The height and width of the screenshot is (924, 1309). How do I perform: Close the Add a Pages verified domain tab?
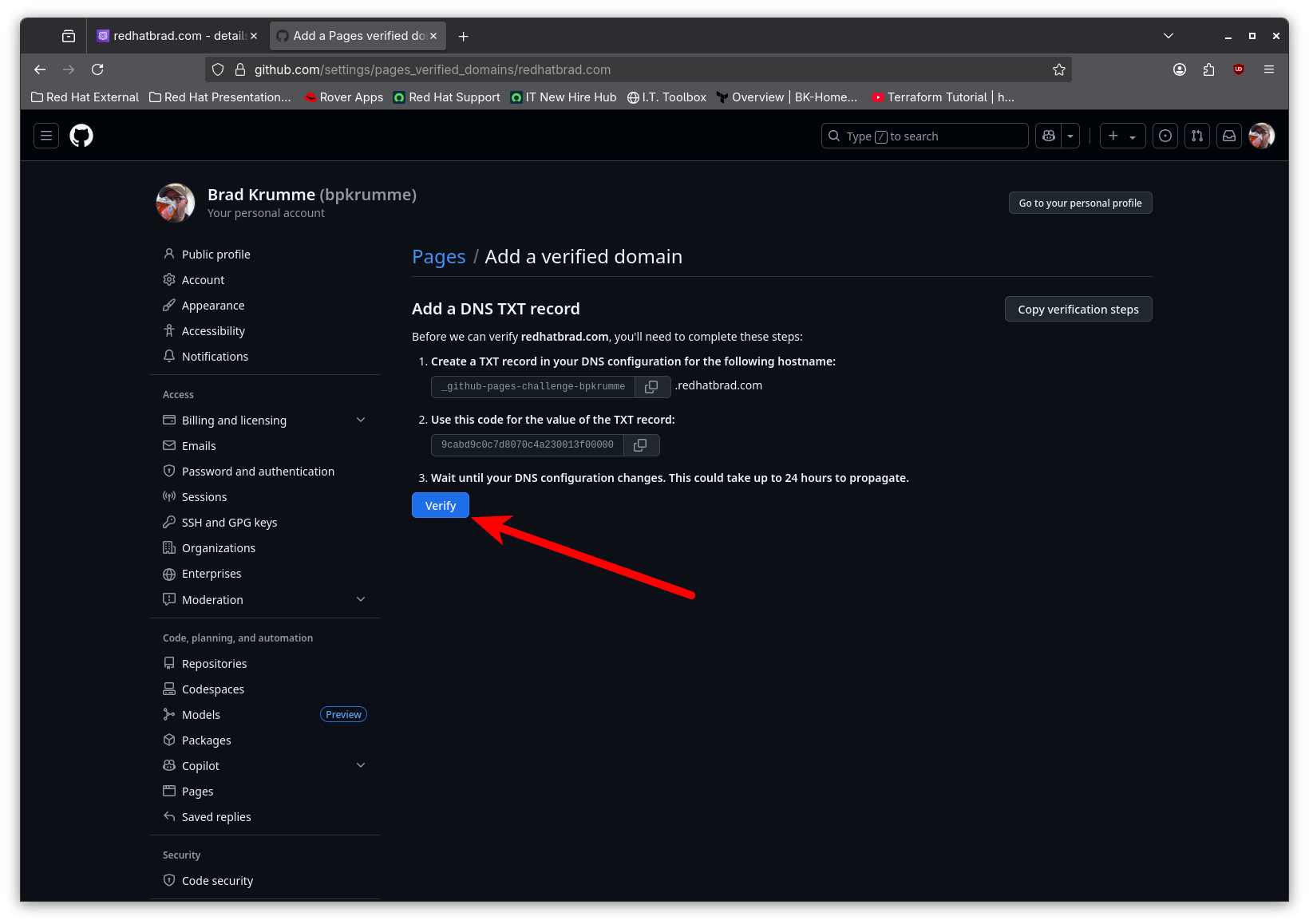433,36
